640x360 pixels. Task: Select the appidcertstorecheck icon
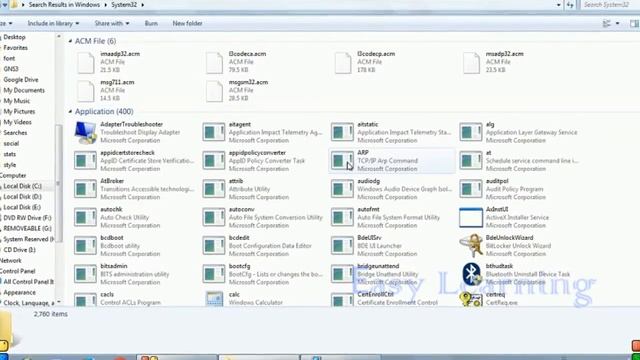(x=85, y=161)
